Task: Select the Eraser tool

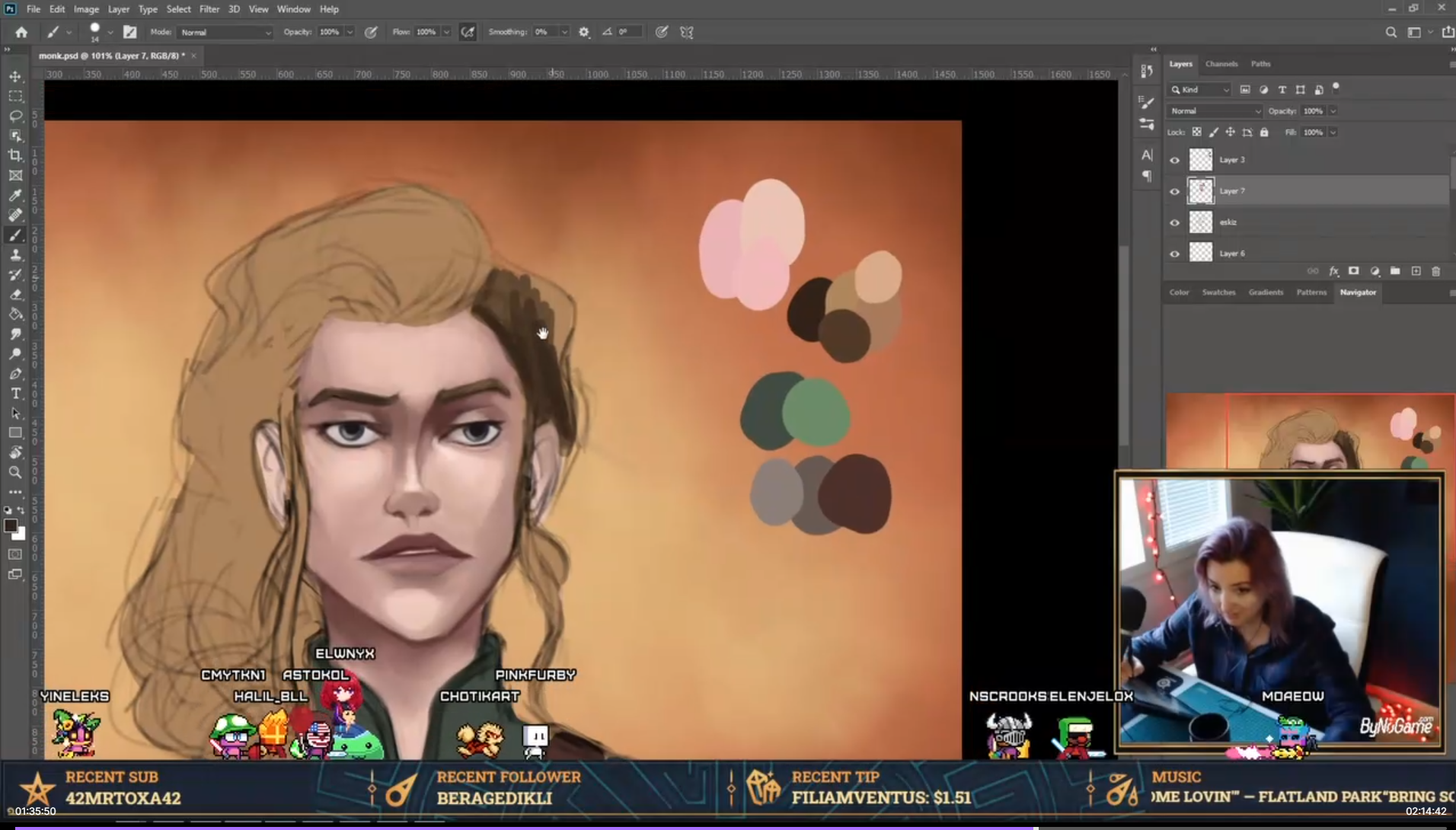Action: [x=15, y=295]
